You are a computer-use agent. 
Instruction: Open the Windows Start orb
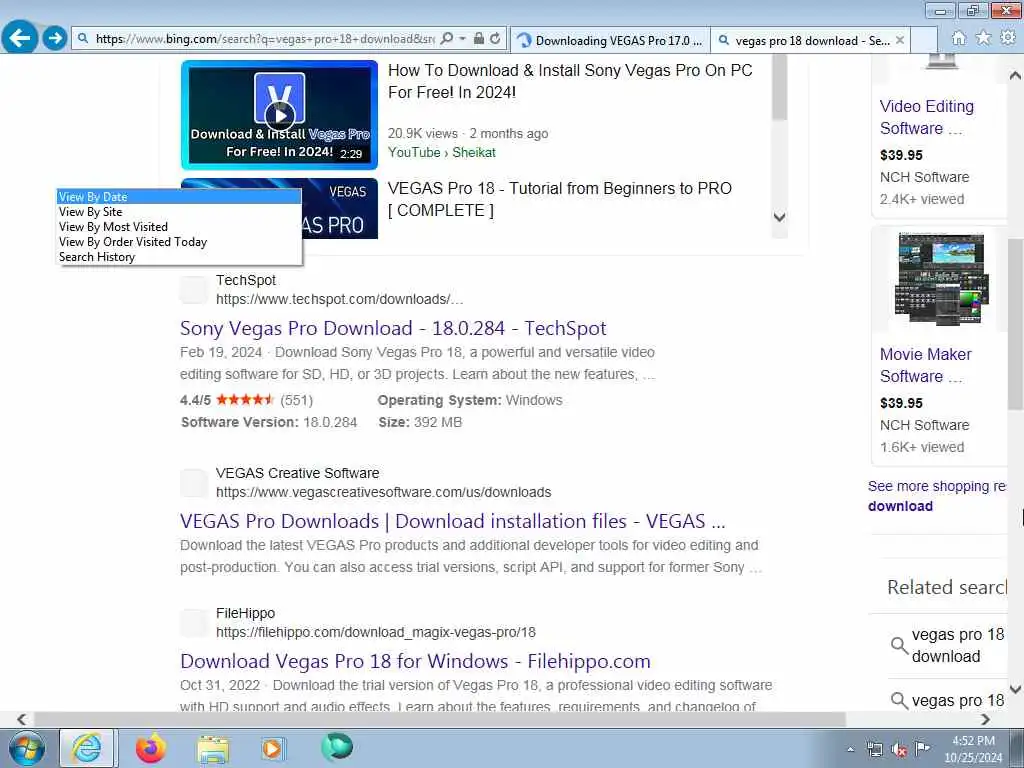[27, 748]
